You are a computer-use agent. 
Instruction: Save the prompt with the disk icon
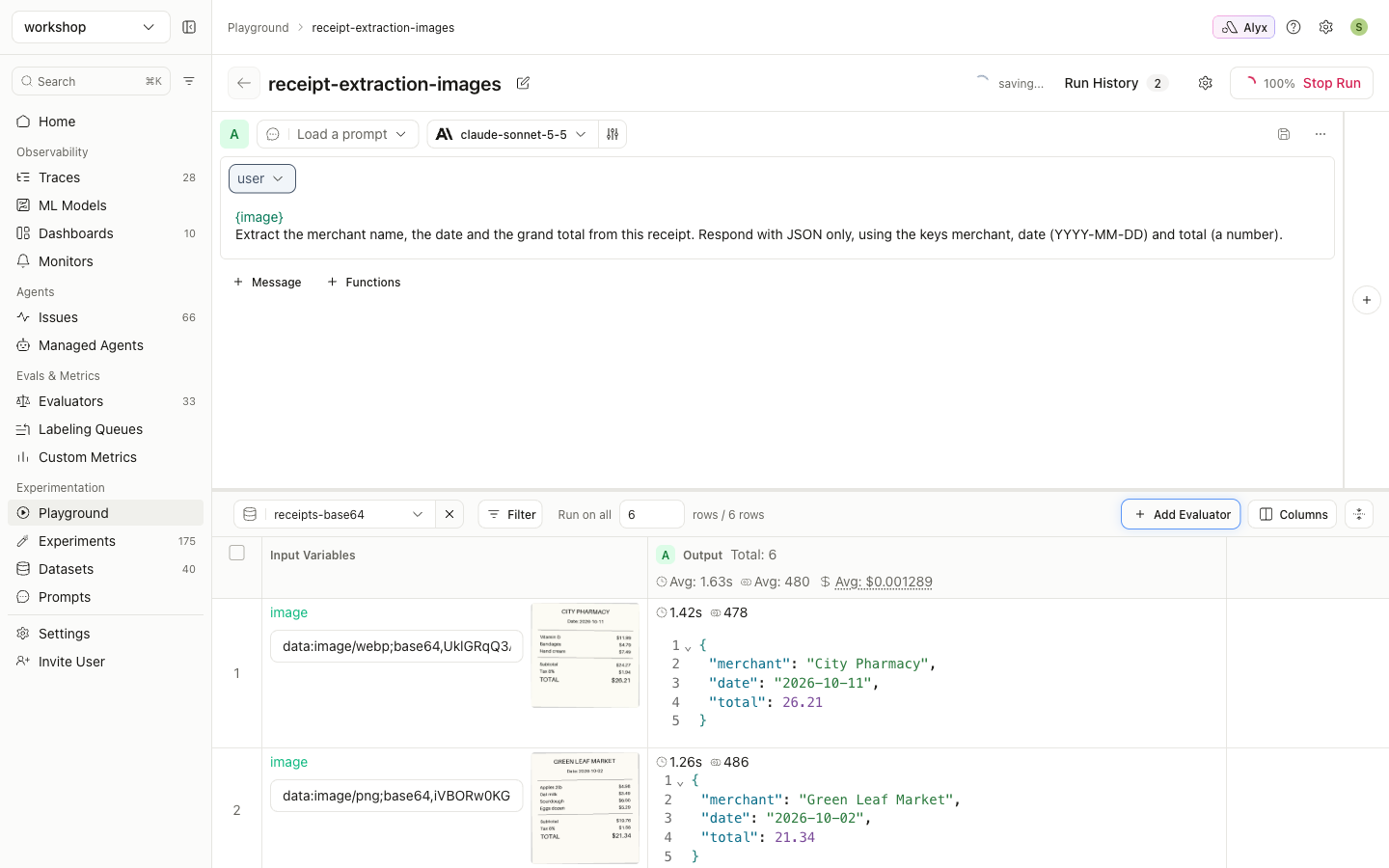pyautogui.click(x=1284, y=134)
